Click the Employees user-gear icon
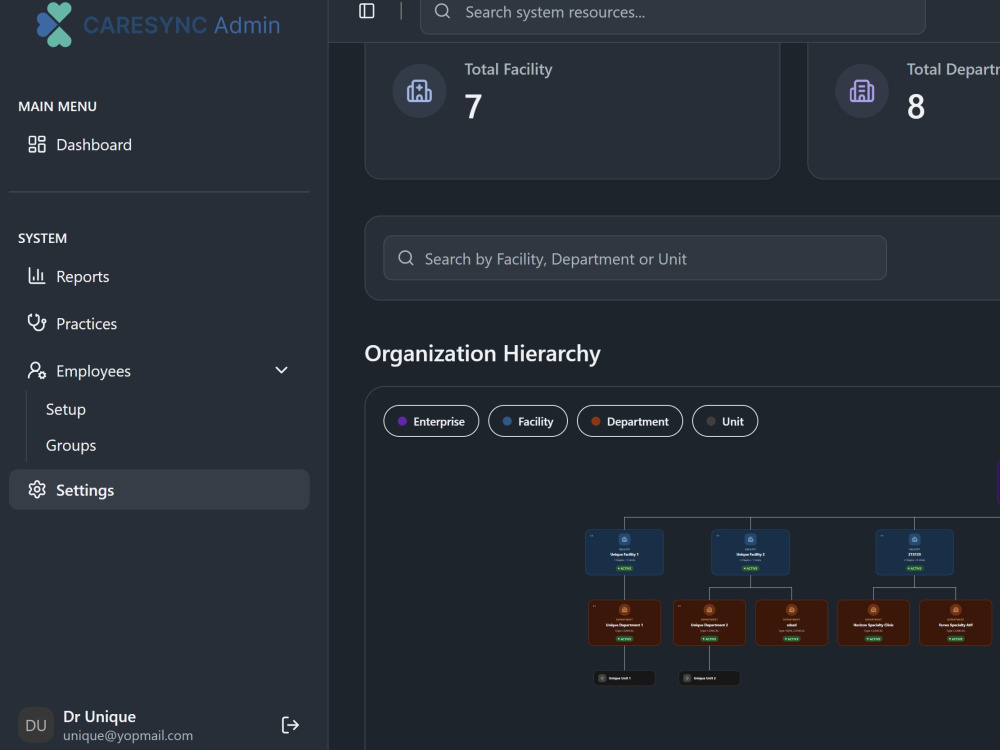The image size is (1000, 750). pos(37,370)
